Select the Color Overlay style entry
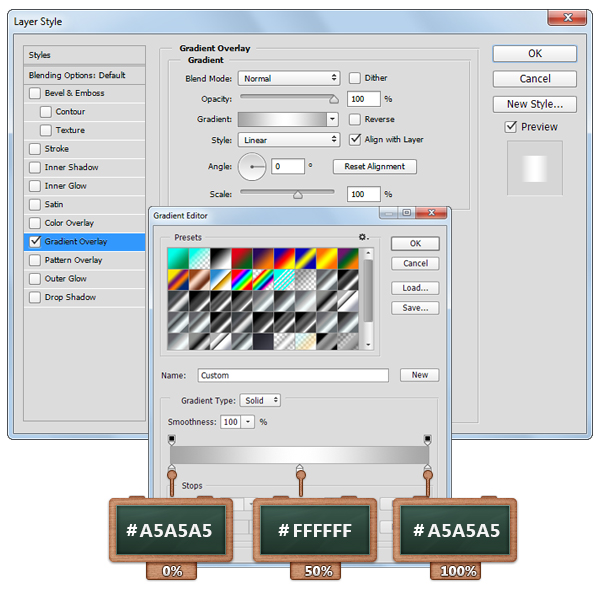The width and height of the screenshot is (600, 600). point(84,223)
